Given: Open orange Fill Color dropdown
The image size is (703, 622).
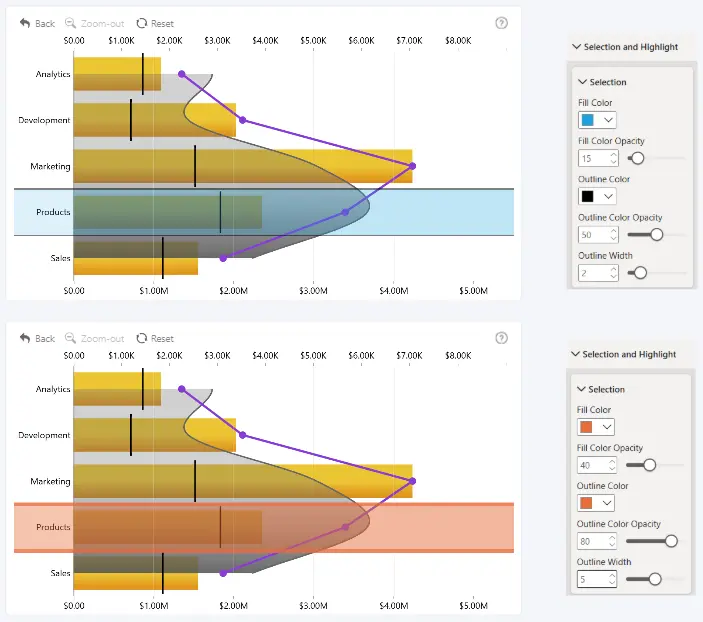Looking at the screenshot, I should tap(596, 427).
